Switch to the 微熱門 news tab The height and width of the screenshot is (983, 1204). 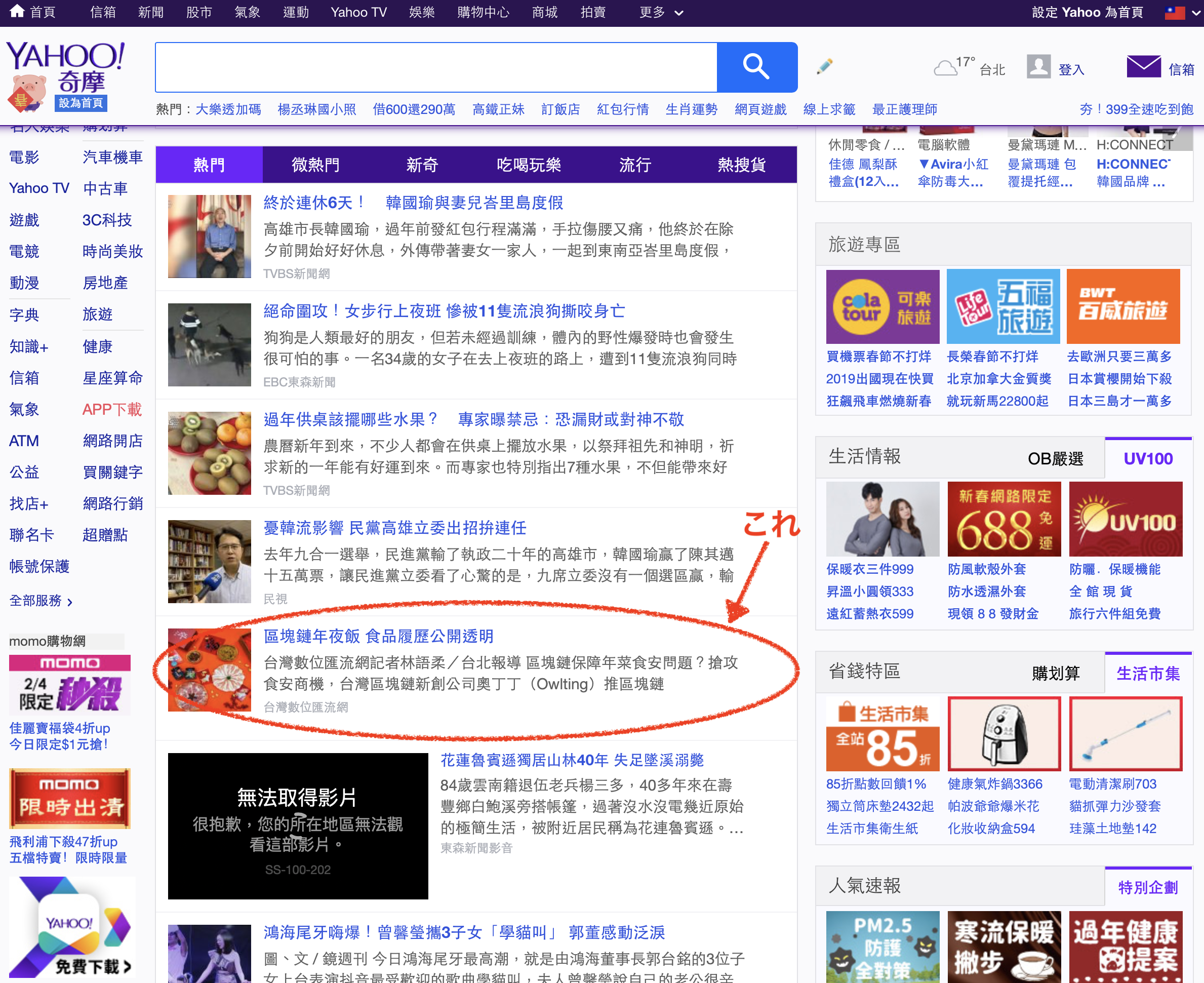[x=315, y=165]
